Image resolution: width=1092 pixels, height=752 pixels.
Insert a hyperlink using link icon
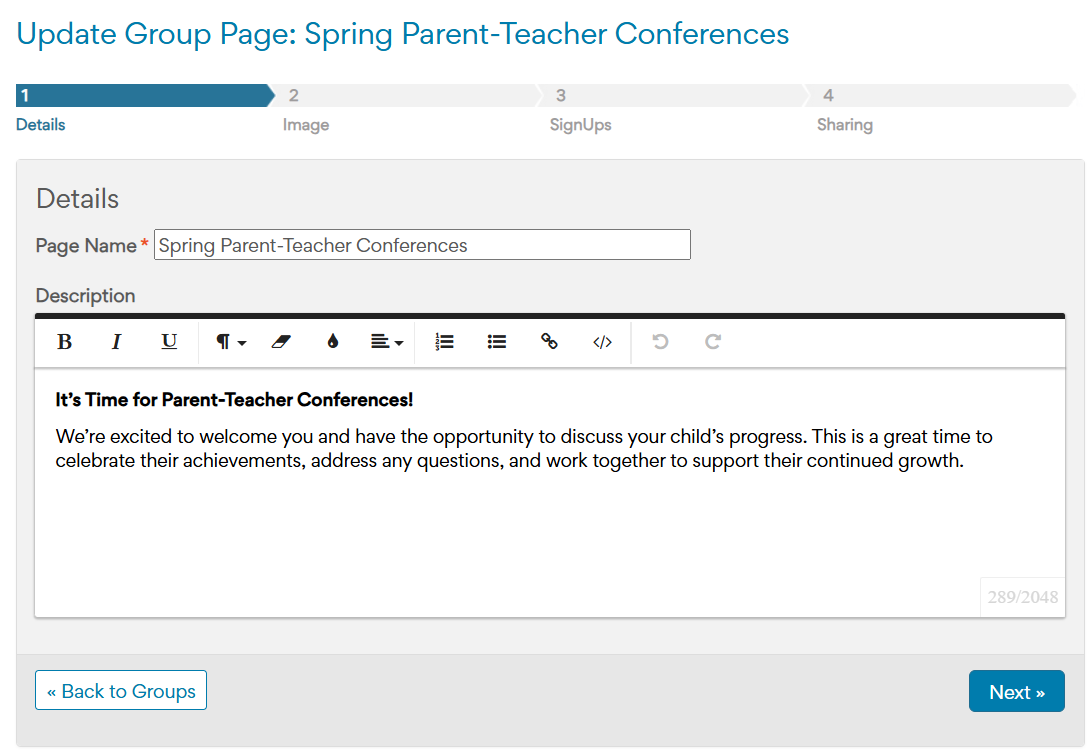click(x=549, y=342)
